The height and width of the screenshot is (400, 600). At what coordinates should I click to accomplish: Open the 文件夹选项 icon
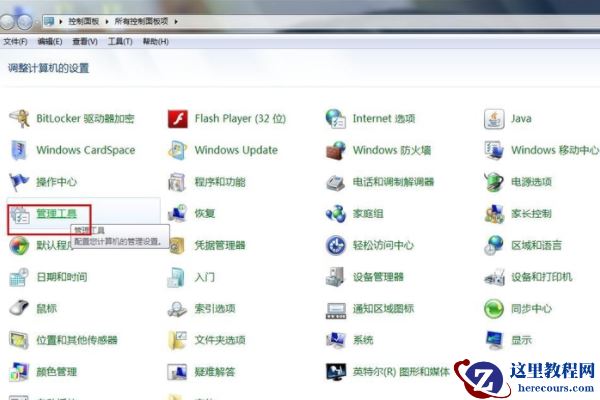178,340
